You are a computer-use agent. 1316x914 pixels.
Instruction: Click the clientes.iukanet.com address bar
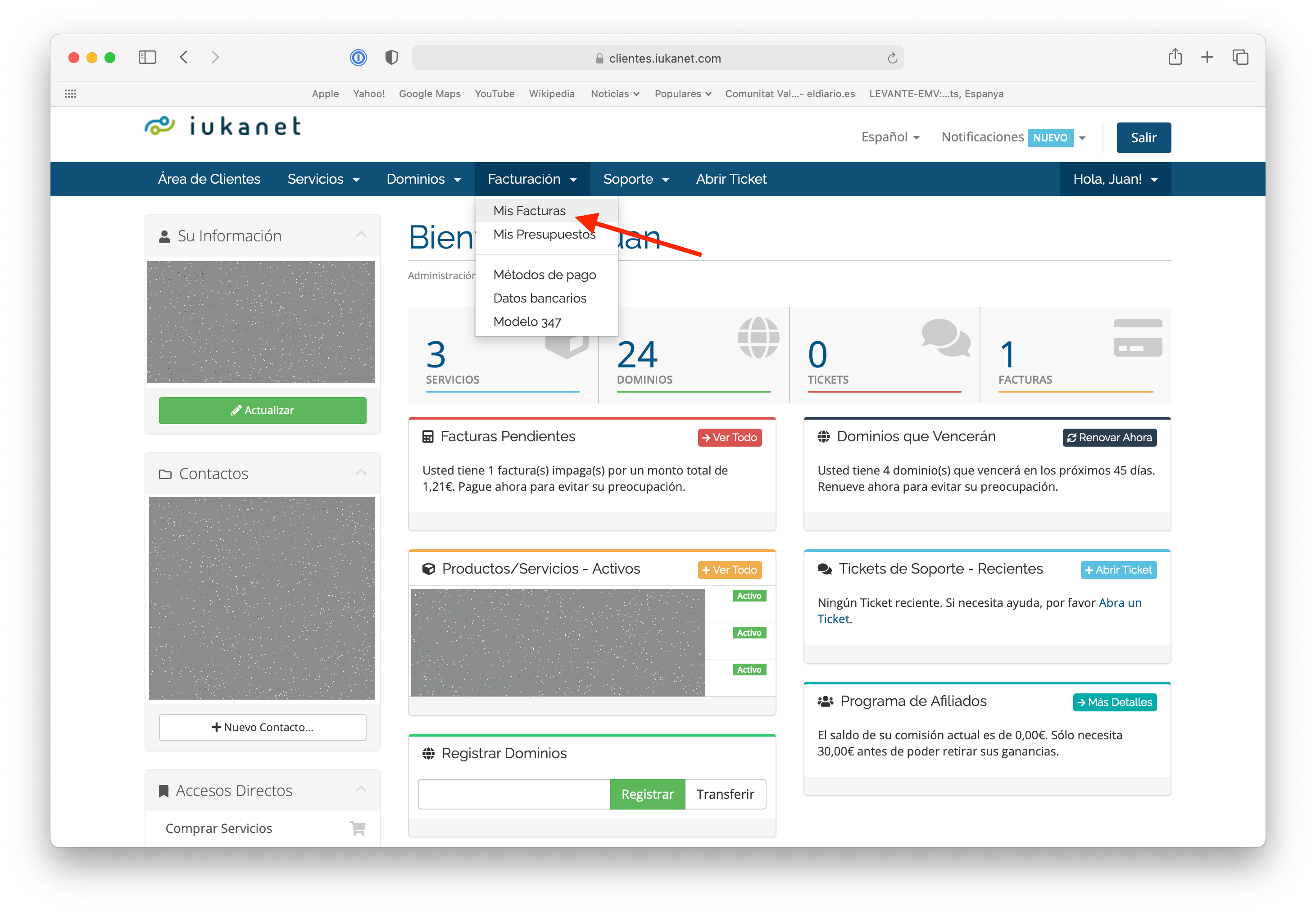point(658,58)
